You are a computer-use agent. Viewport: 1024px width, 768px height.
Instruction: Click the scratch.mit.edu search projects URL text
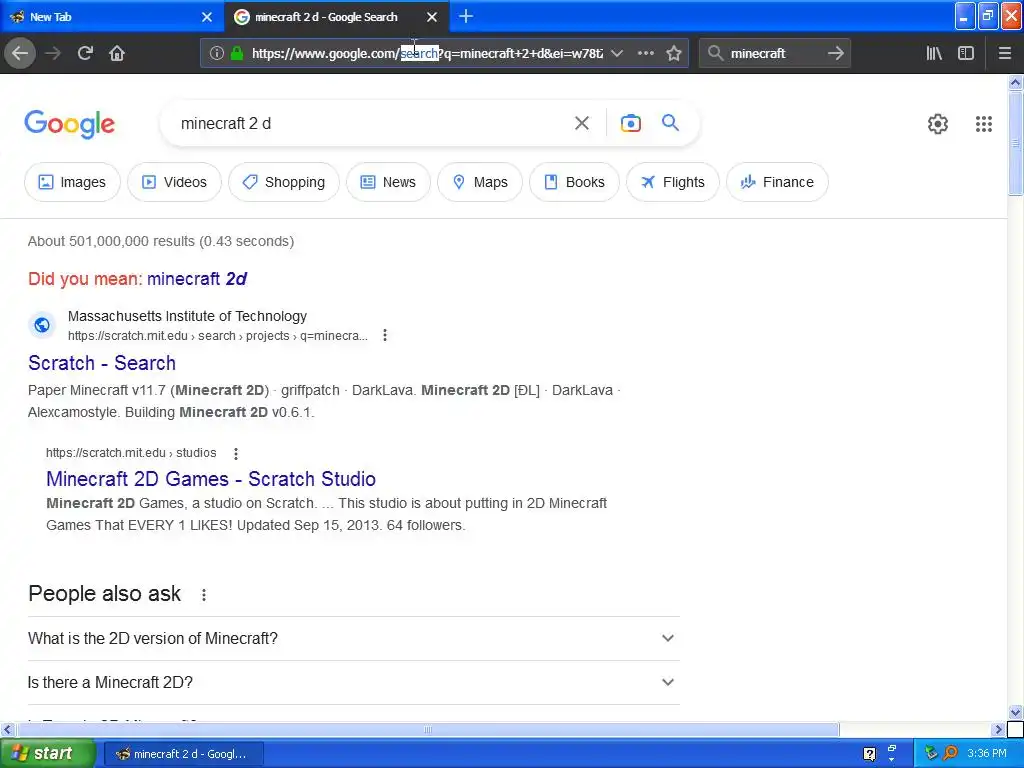(x=217, y=336)
